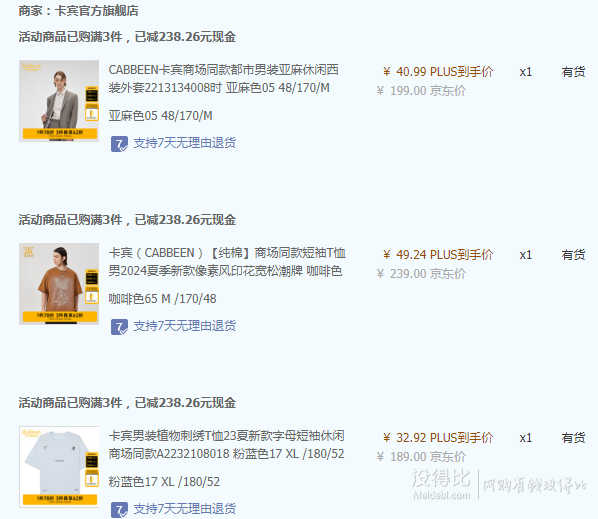Click the first promotion notice 已减238.26元现金
Screen dimensions: 598x519
[x=185, y=37]
